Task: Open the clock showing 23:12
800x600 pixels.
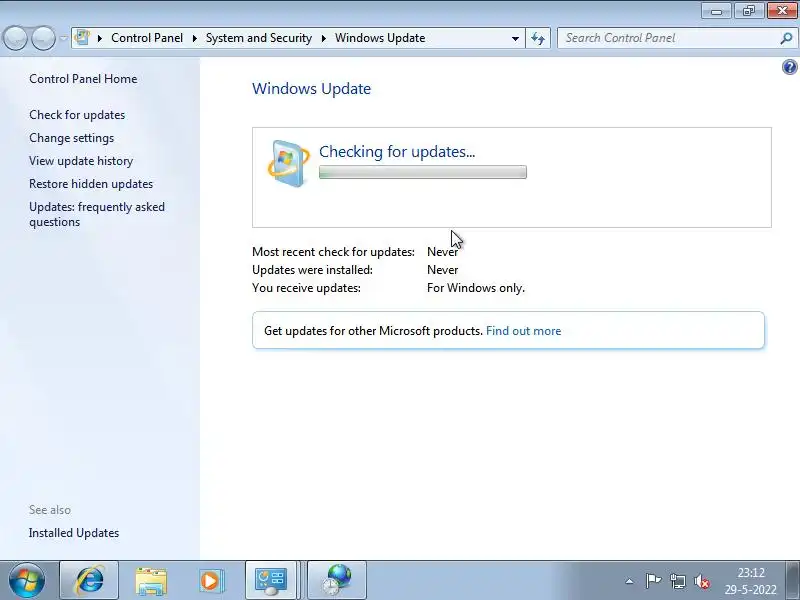Action: pos(751,581)
